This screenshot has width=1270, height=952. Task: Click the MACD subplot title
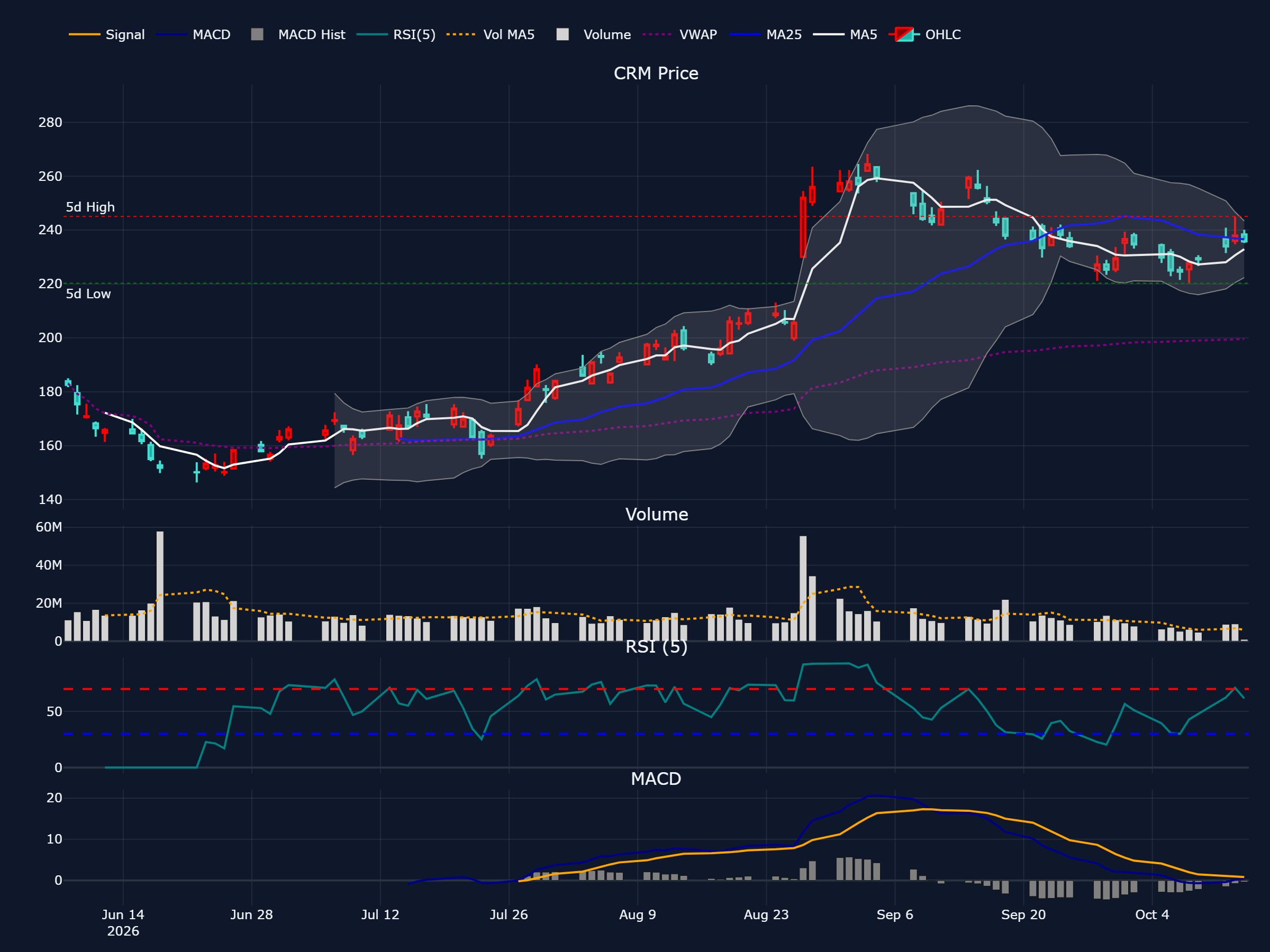tap(656, 779)
